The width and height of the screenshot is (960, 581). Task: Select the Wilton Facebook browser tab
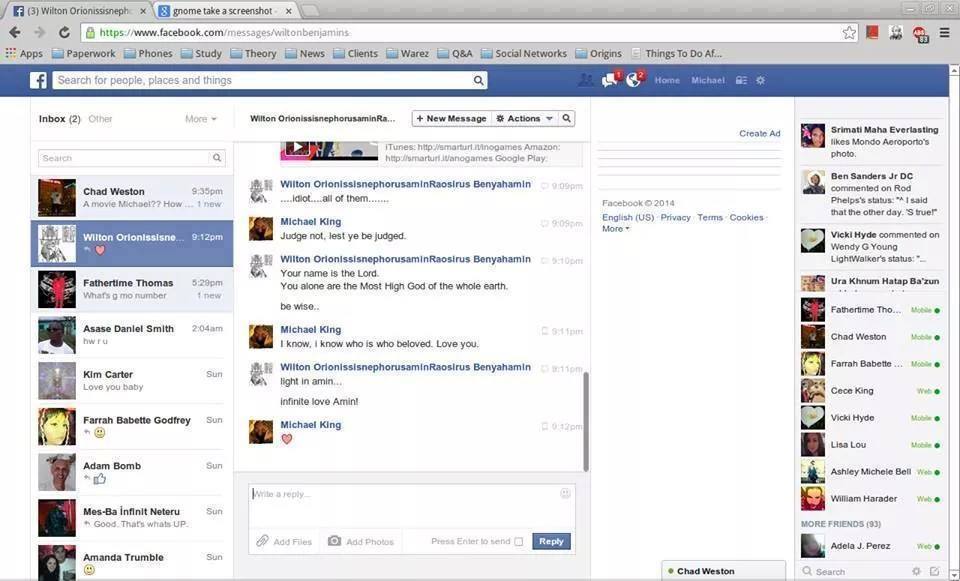coord(80,11)
